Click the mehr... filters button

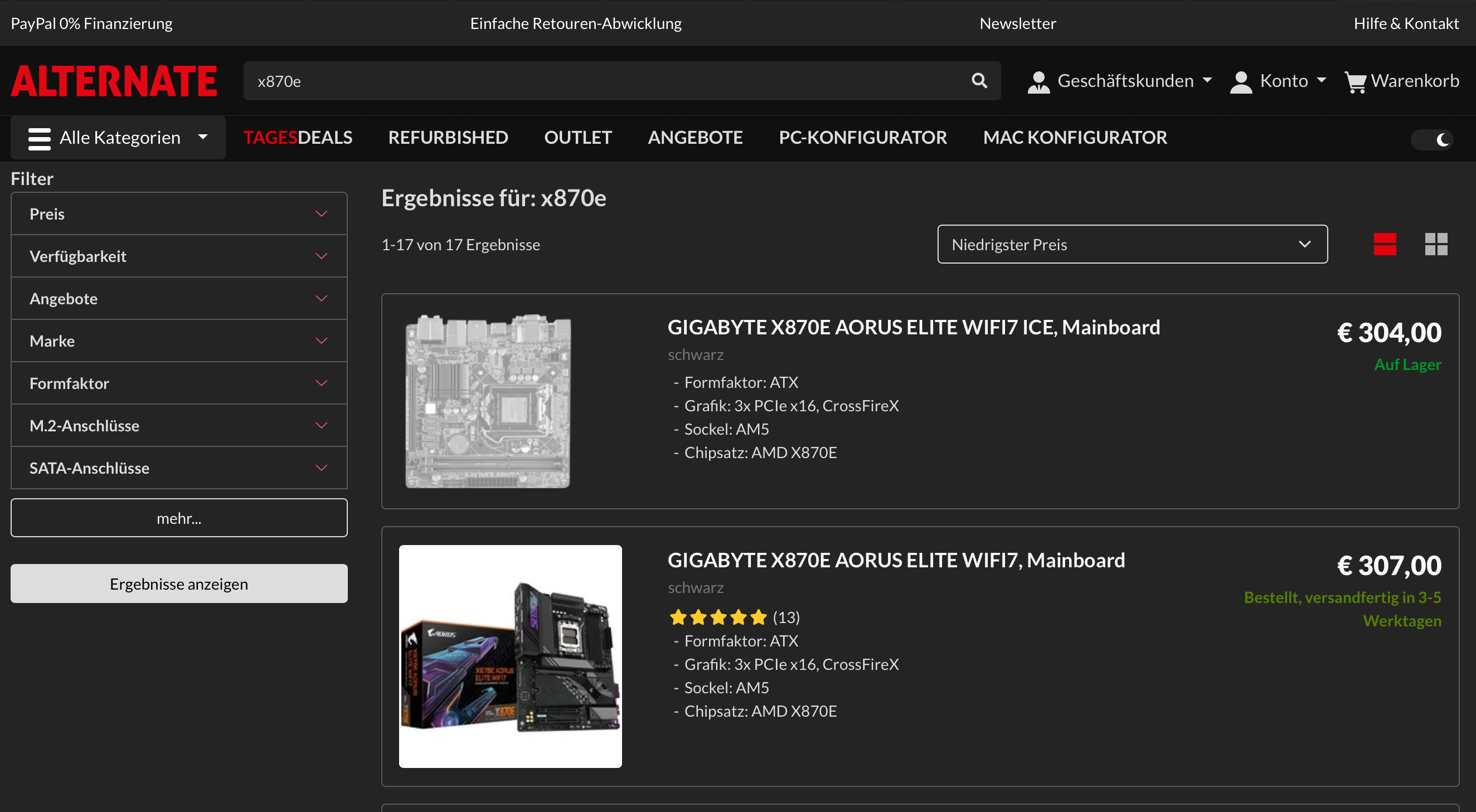(x=179, y=518)
